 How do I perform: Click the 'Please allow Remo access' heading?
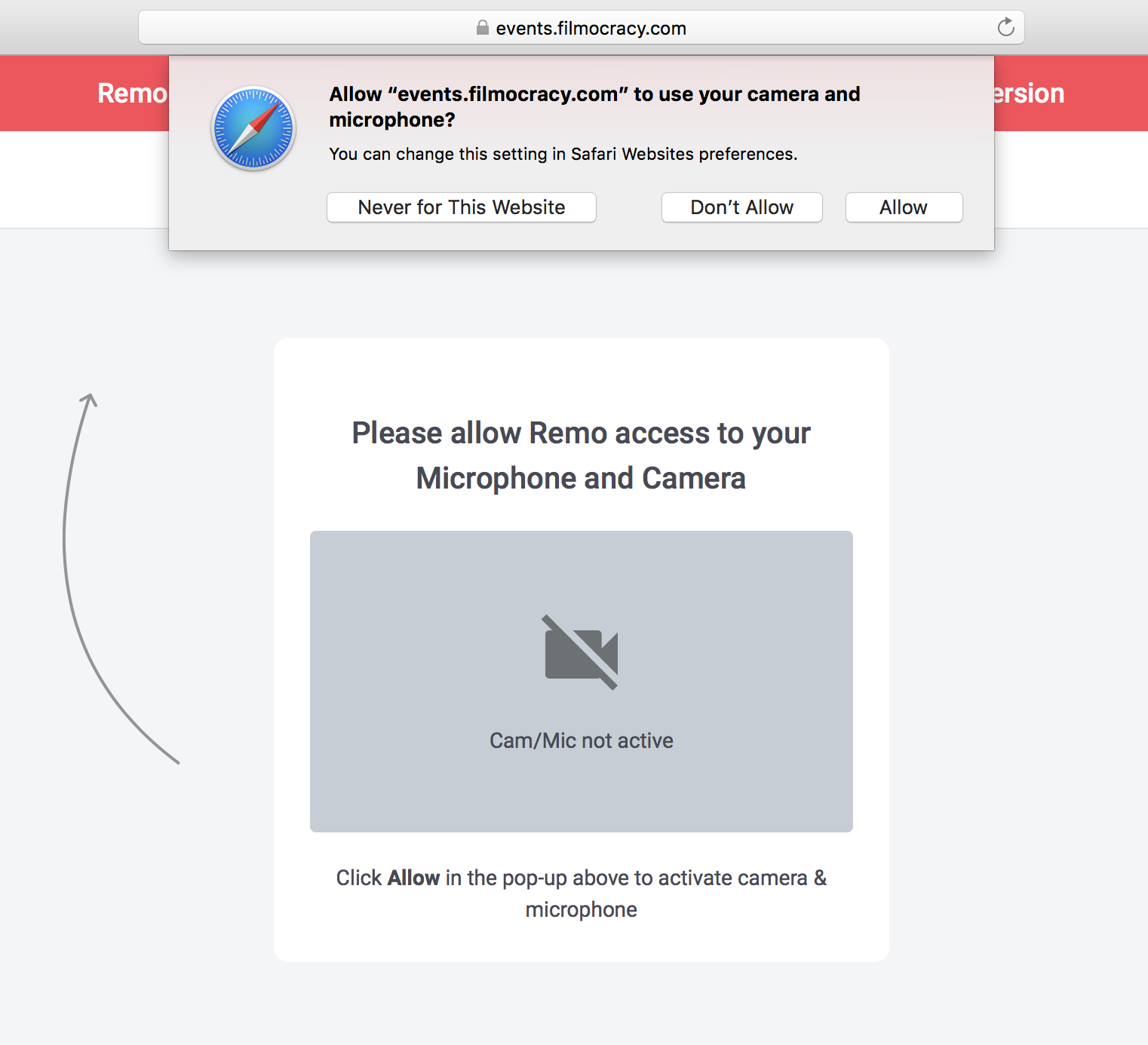click(581, 455)
